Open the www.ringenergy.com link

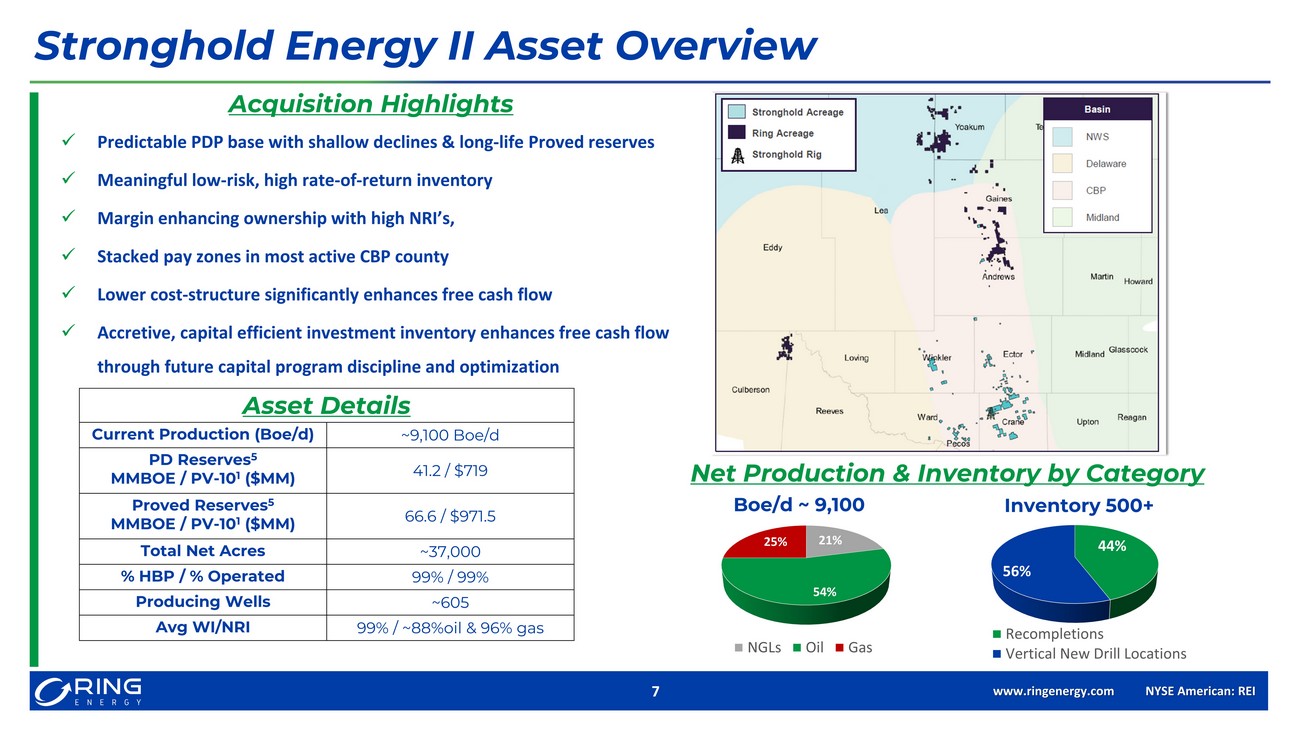point(1053,691)
